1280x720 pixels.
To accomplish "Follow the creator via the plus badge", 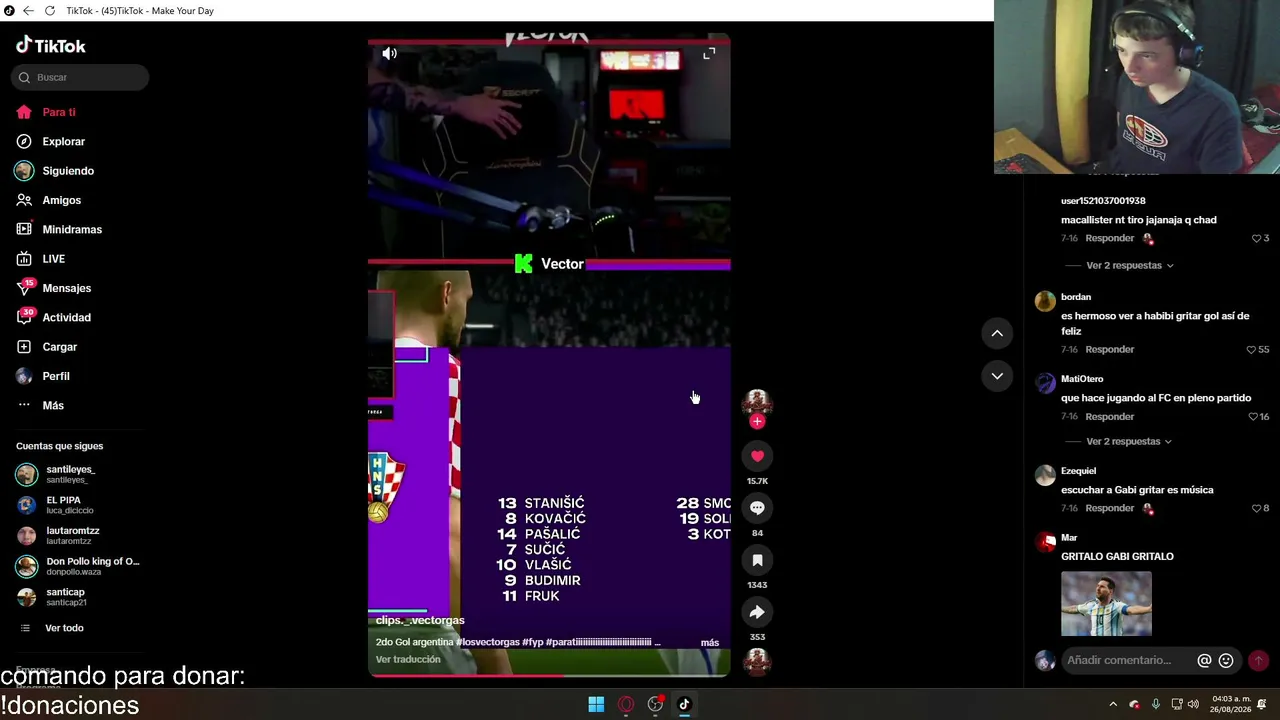I will pos(757,422).
